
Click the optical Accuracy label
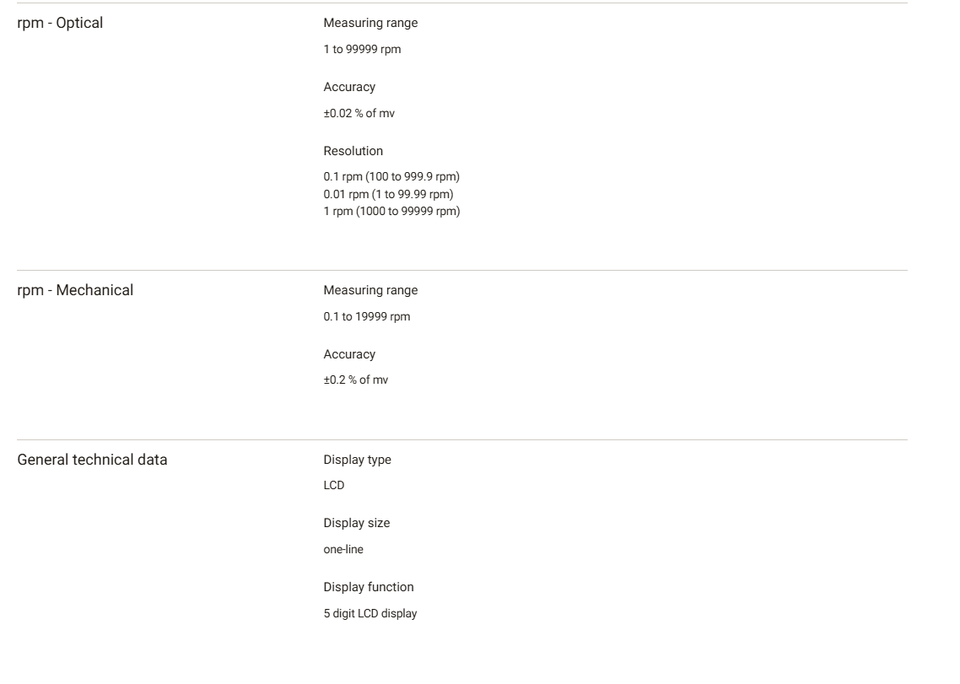point(349,87)
